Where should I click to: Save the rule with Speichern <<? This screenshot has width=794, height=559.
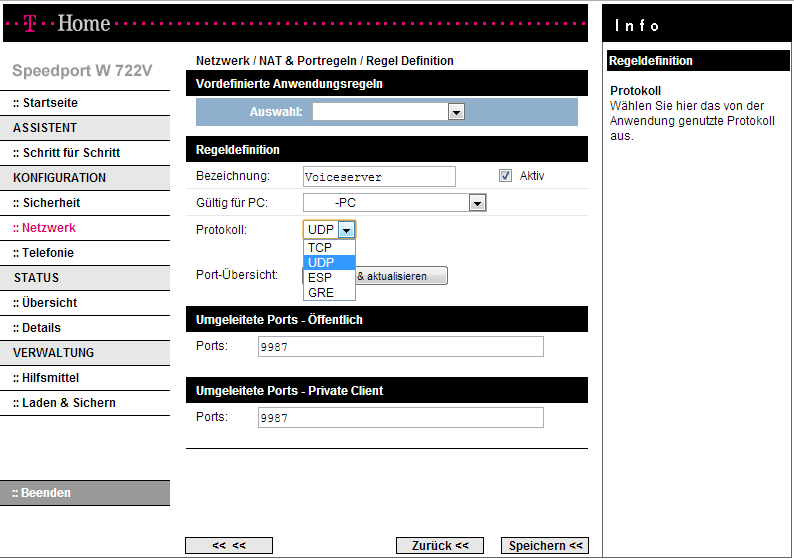point(545,545)
